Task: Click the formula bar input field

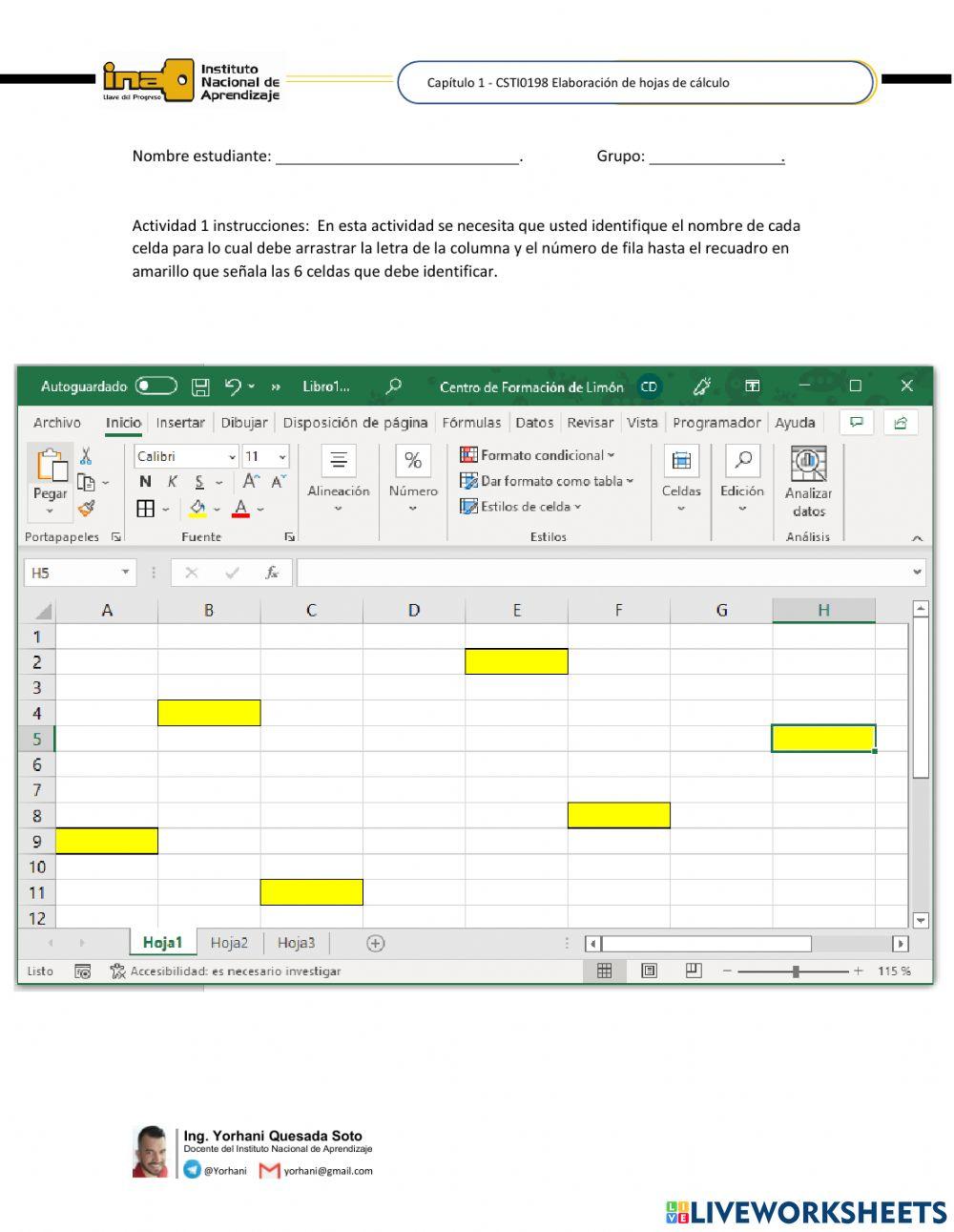Action: [x=601, y=573]
